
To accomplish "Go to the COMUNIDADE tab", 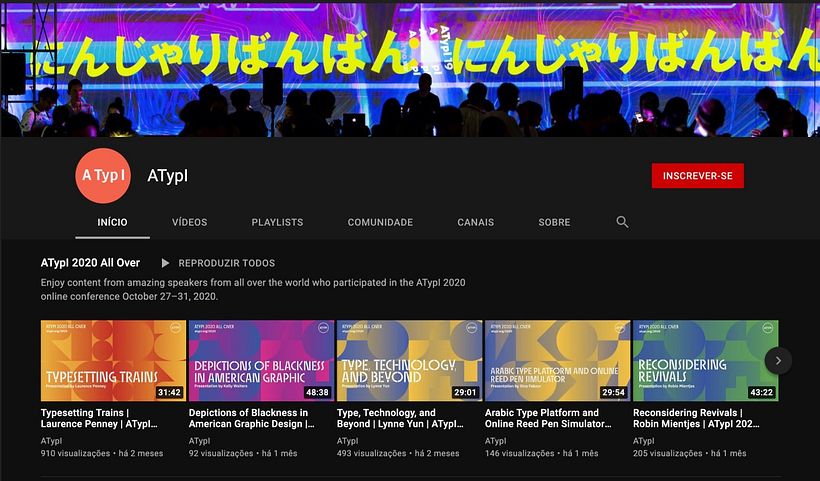I will [x=380, y=222].
